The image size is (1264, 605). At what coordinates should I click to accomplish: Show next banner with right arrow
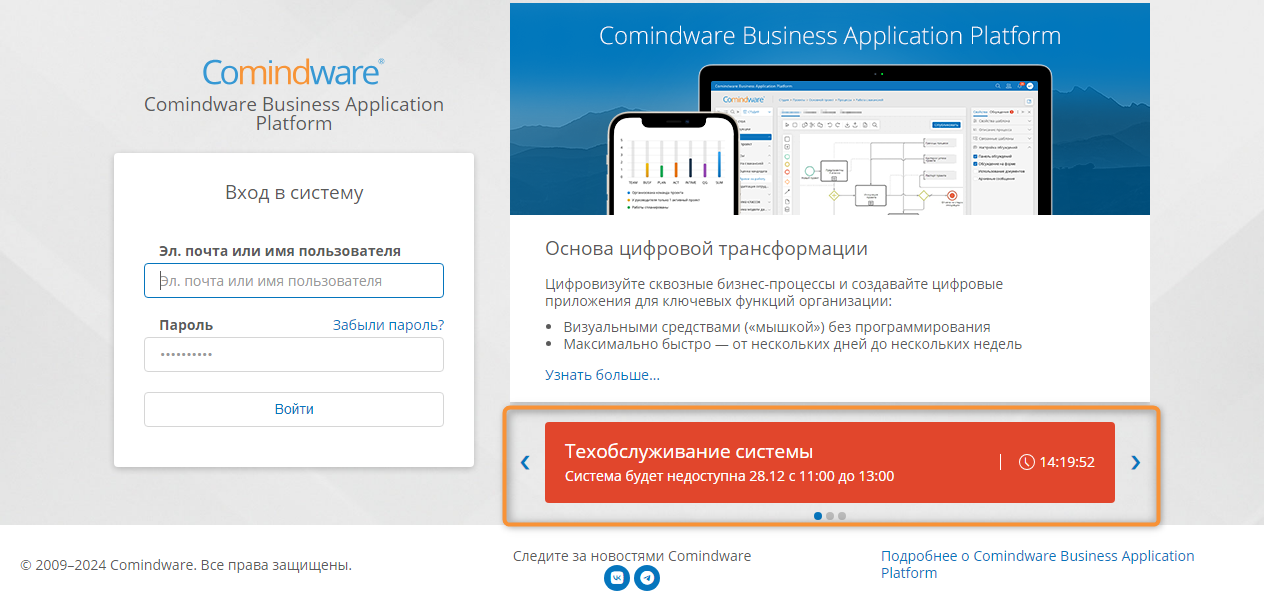click(1135, 462)
